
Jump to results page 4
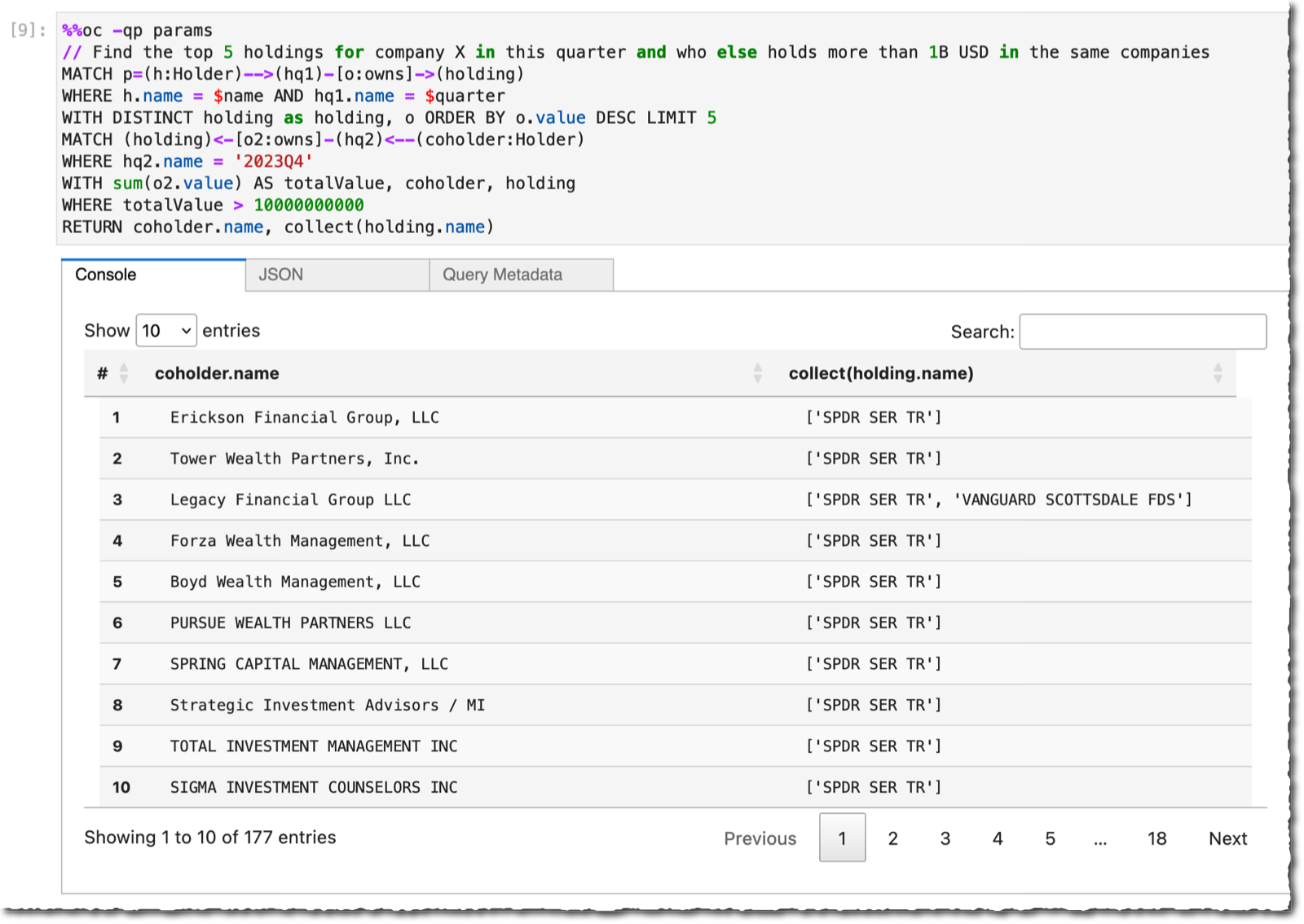click(997, 838)
